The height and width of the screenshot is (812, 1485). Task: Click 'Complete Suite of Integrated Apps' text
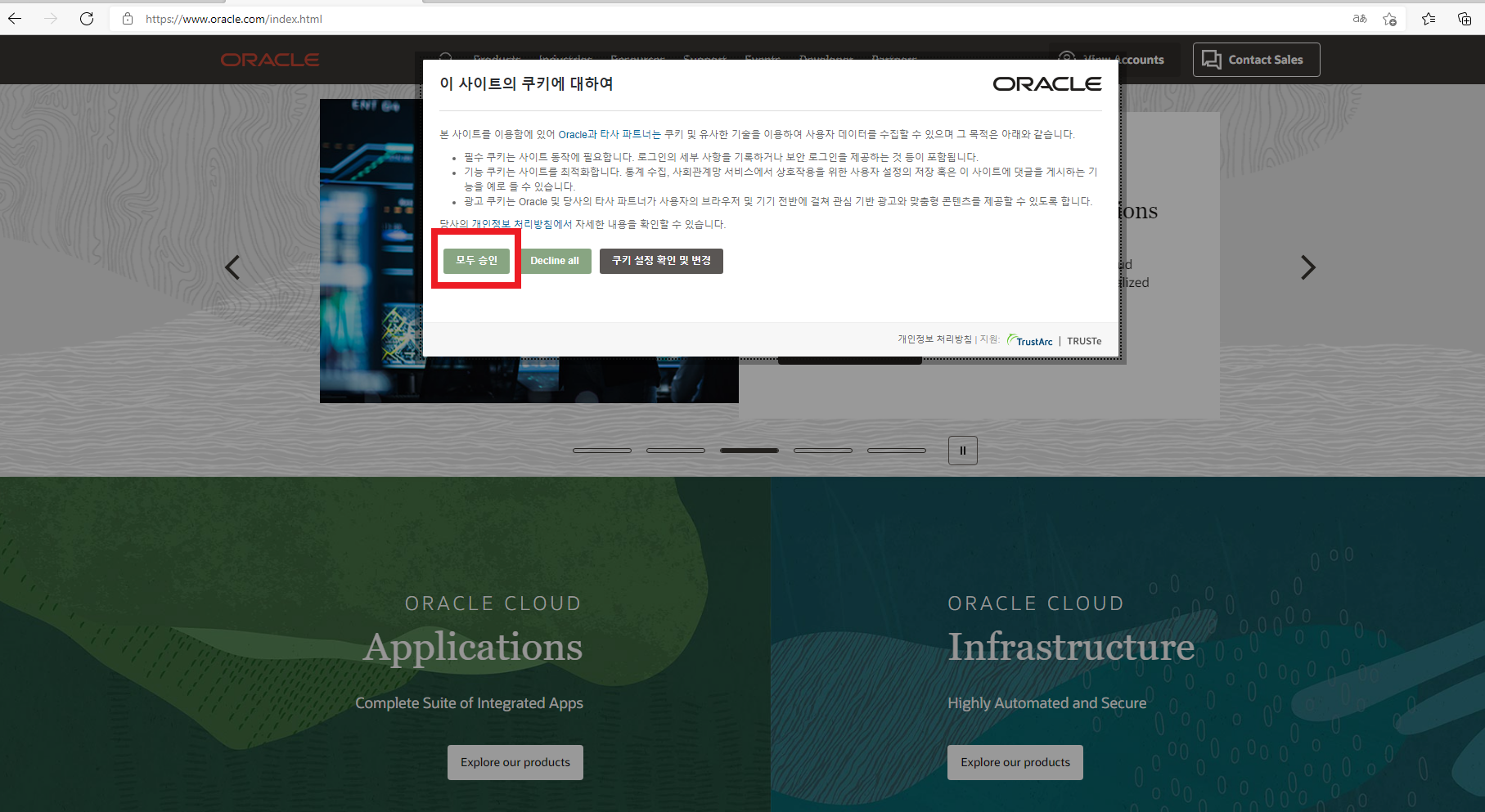(469, 703)
